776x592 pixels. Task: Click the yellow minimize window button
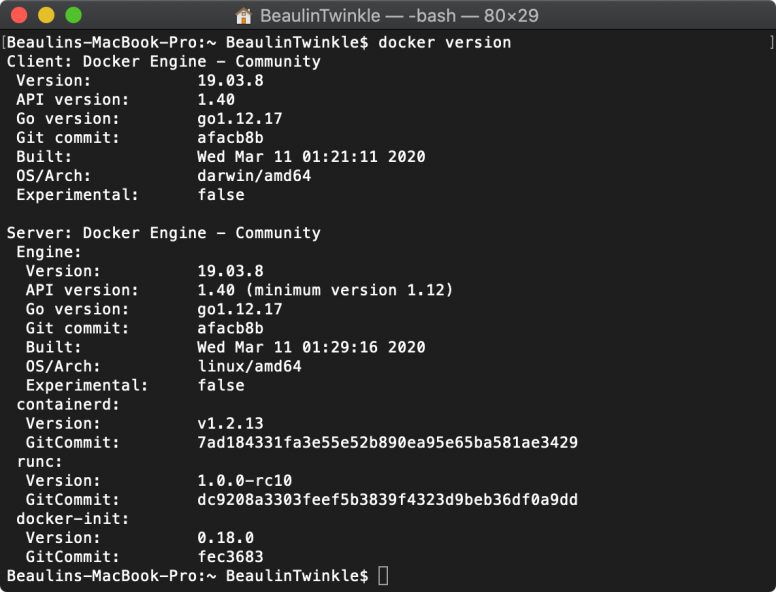46,15
